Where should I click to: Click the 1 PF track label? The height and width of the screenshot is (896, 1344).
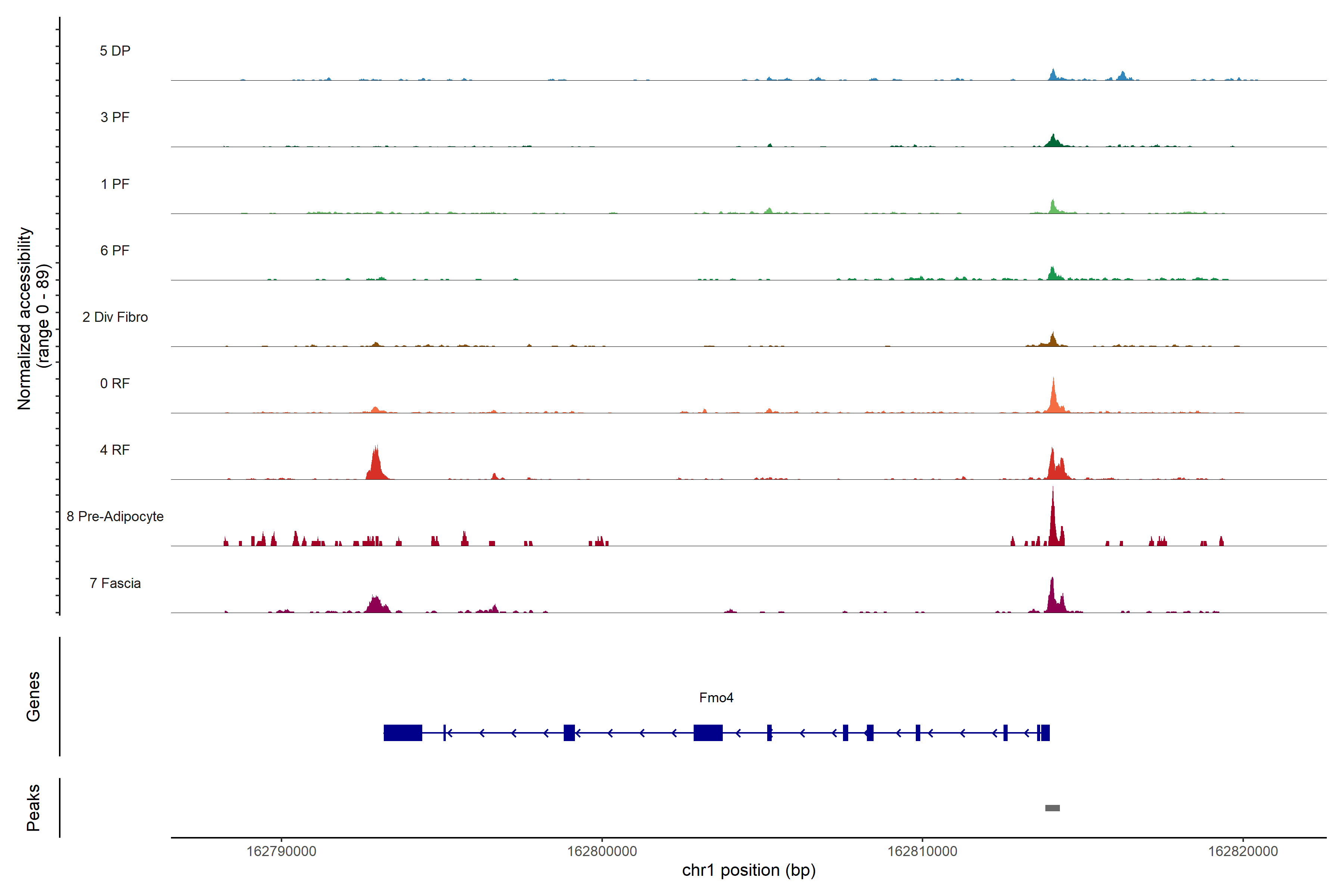115,184
